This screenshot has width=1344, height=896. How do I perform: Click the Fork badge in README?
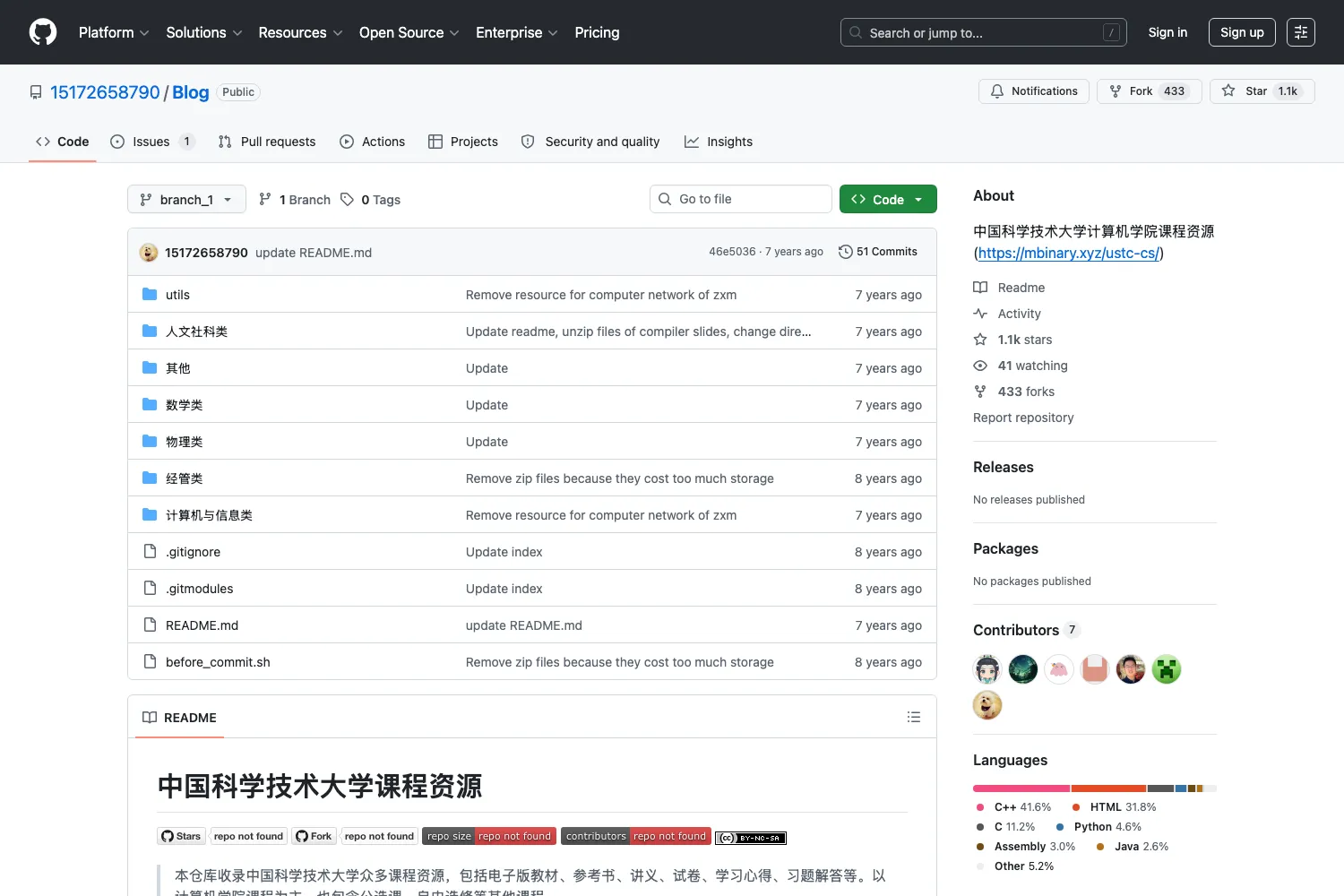[314, 836]
